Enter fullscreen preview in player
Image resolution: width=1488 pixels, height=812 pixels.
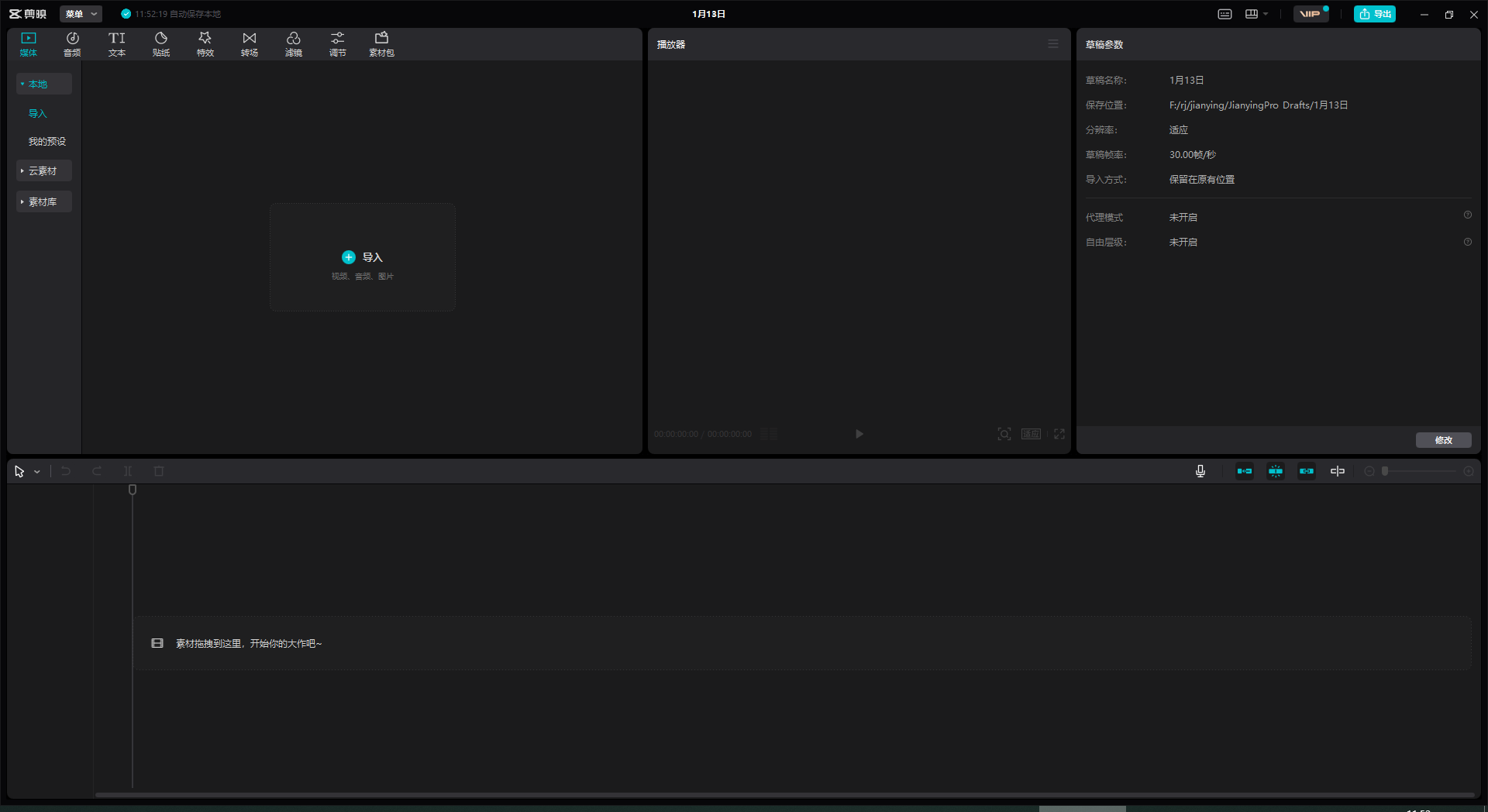pyautogui.click(x=1059, y=434)
